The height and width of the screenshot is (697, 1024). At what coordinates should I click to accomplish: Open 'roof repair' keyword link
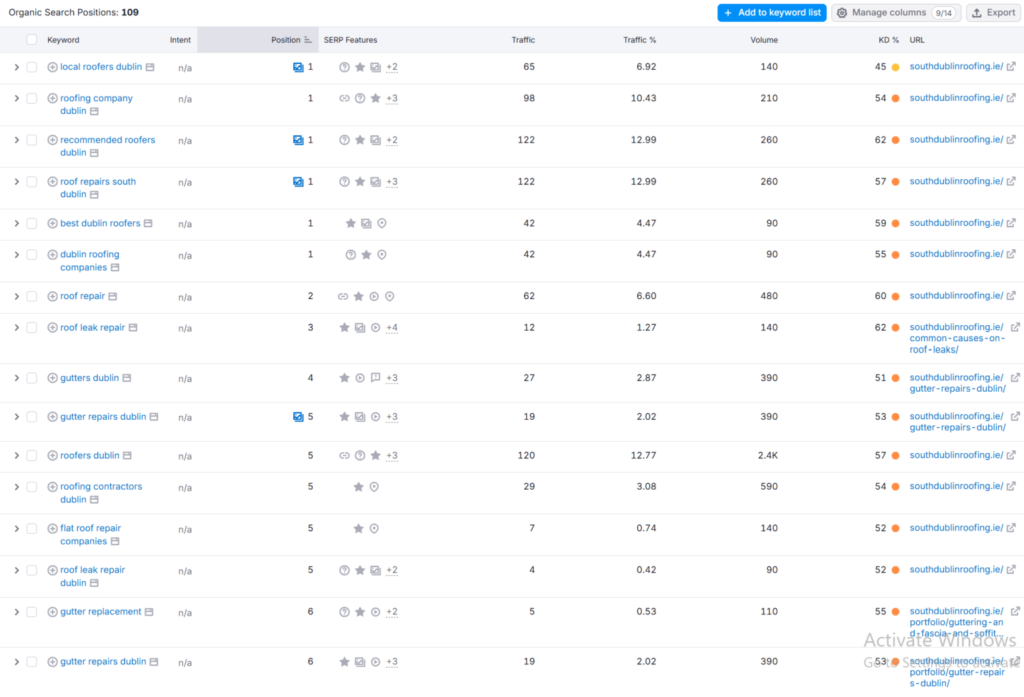click(x=82, y=296)
